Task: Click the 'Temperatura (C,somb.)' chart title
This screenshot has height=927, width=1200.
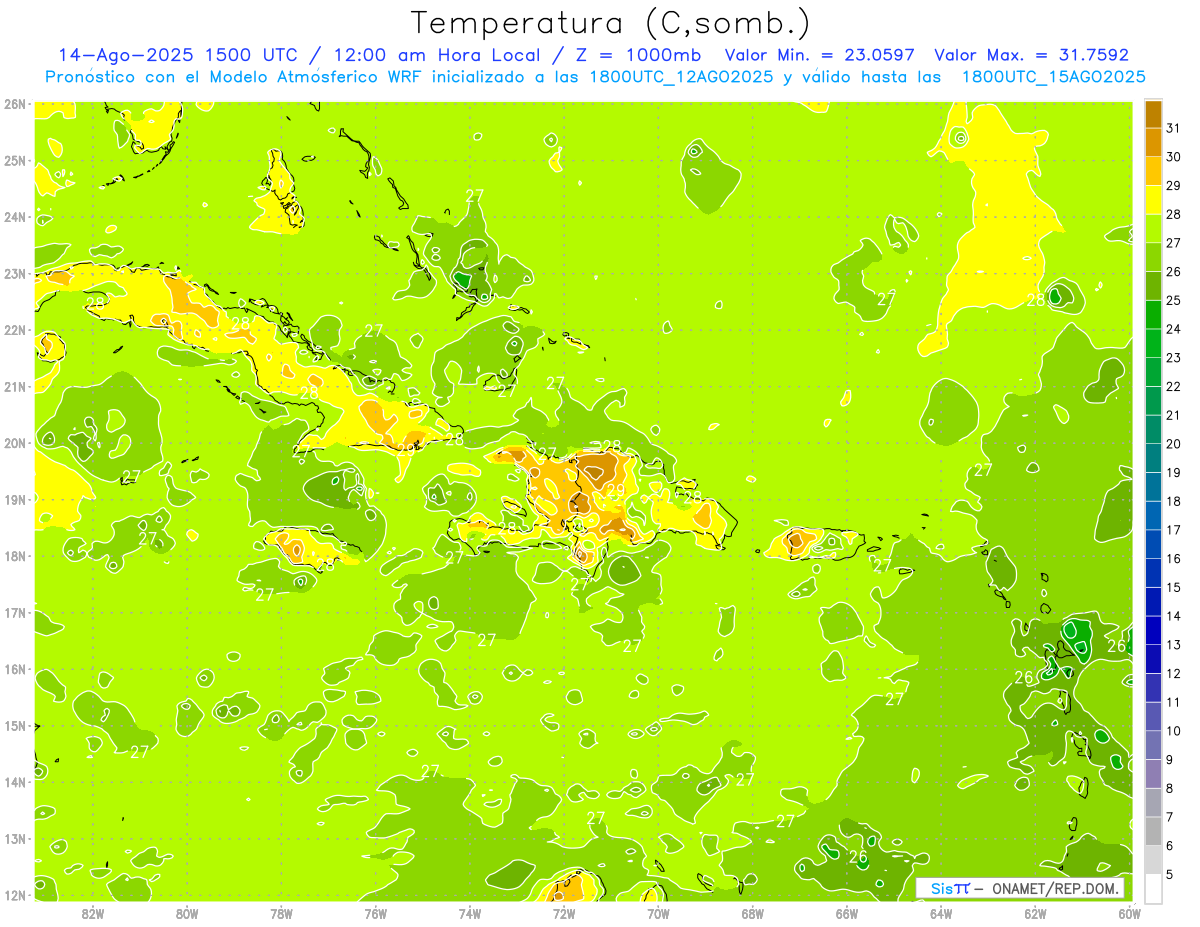Action: (610, 23)
